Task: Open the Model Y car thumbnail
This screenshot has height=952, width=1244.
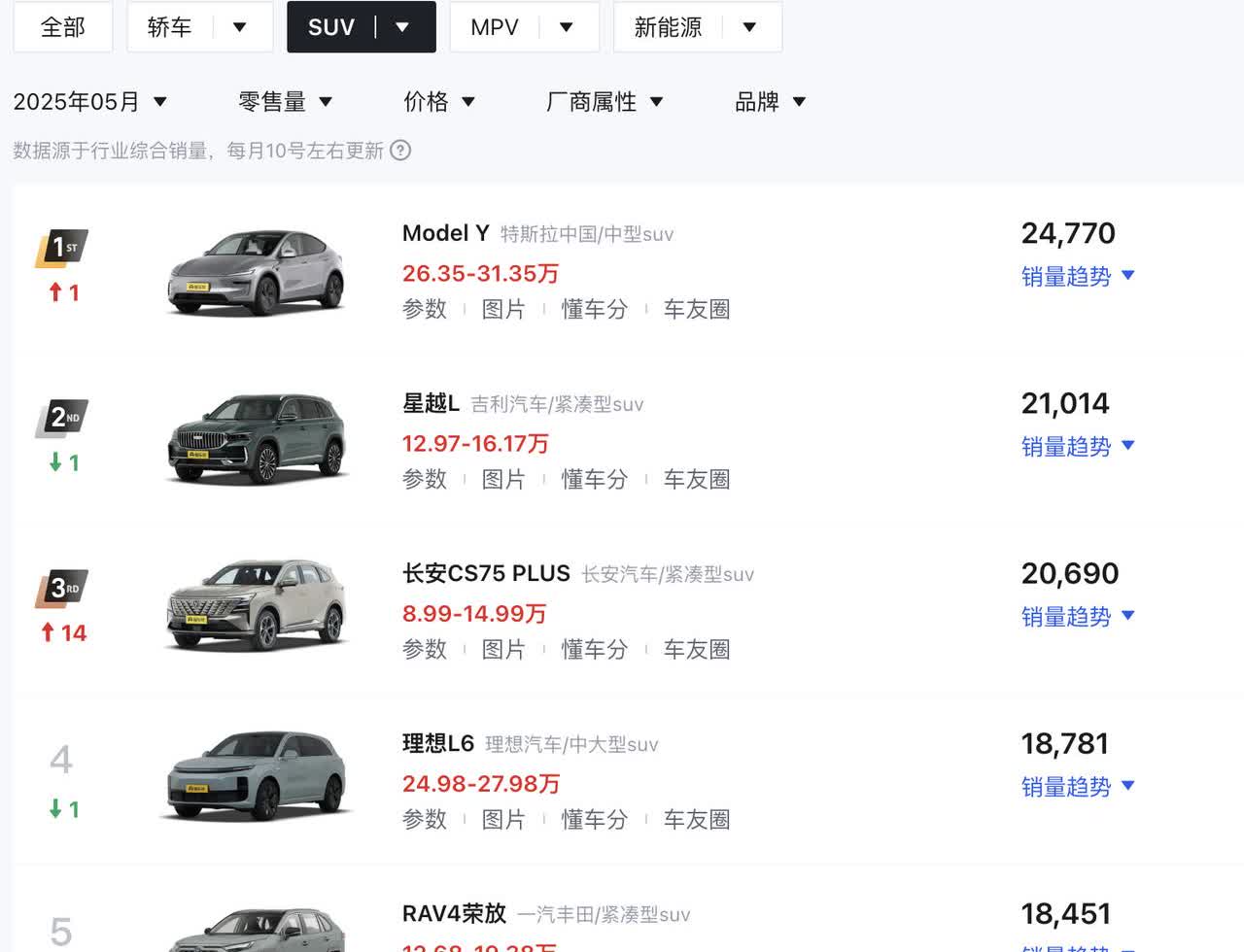Action: (x=256, y=272)
